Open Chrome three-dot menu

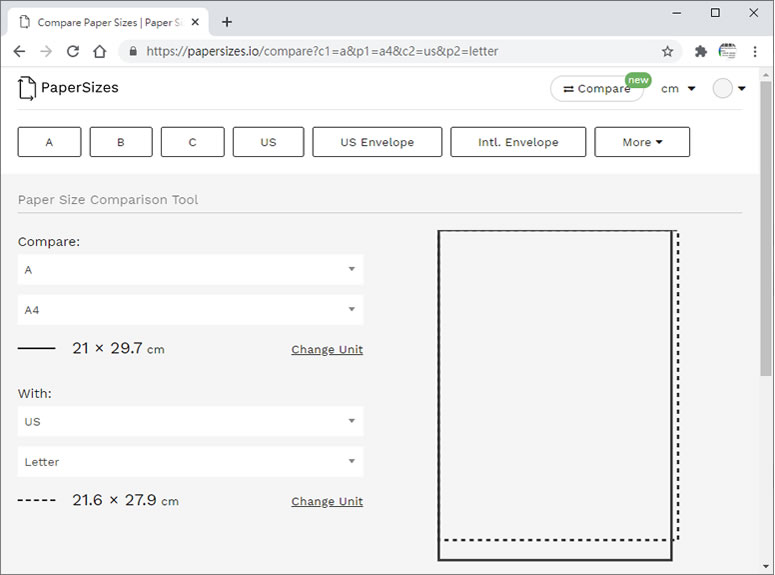click(x=755, y=51)
